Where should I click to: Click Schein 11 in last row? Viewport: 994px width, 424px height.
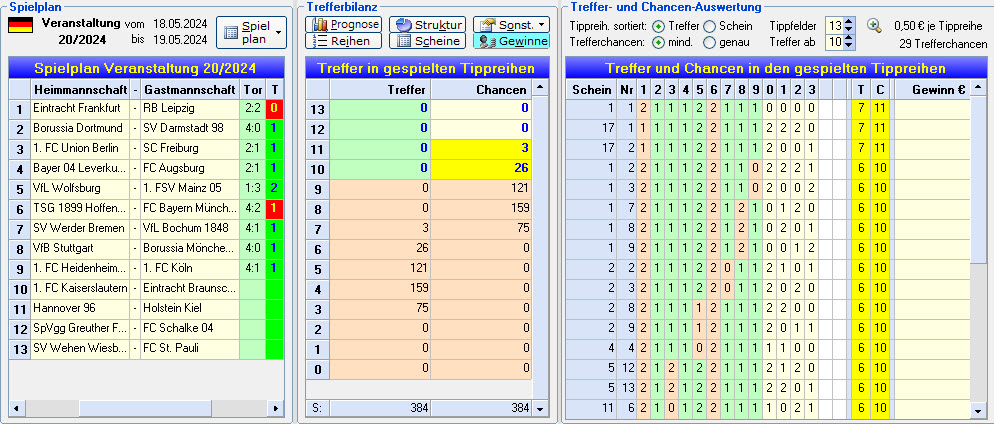pyautogui.click(x=591, y=409)
